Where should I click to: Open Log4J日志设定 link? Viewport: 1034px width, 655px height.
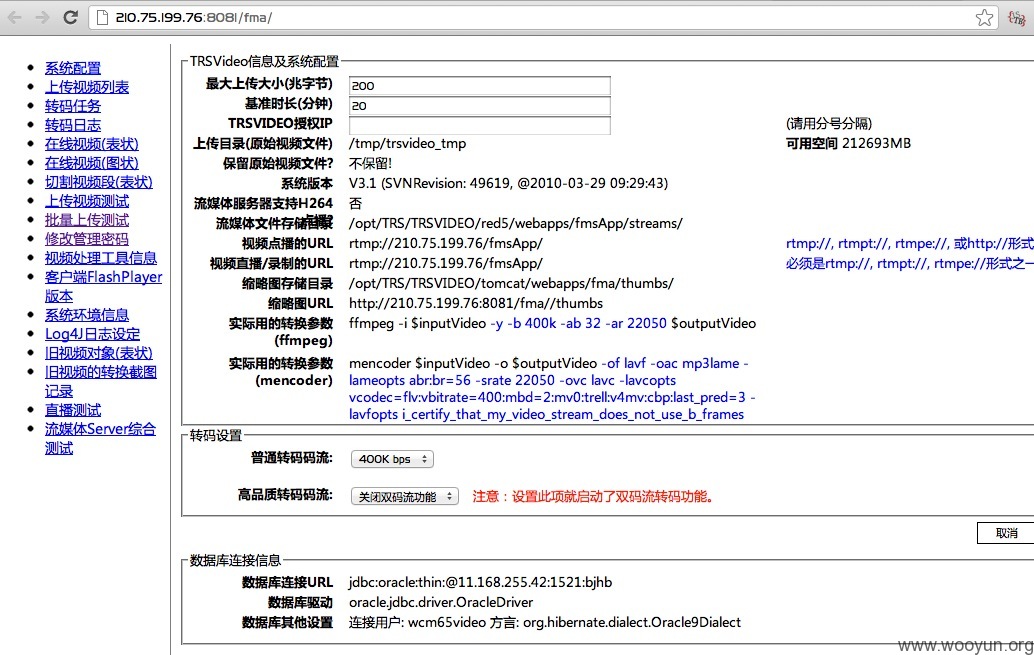pyautogui.click(x=92, y=334)
